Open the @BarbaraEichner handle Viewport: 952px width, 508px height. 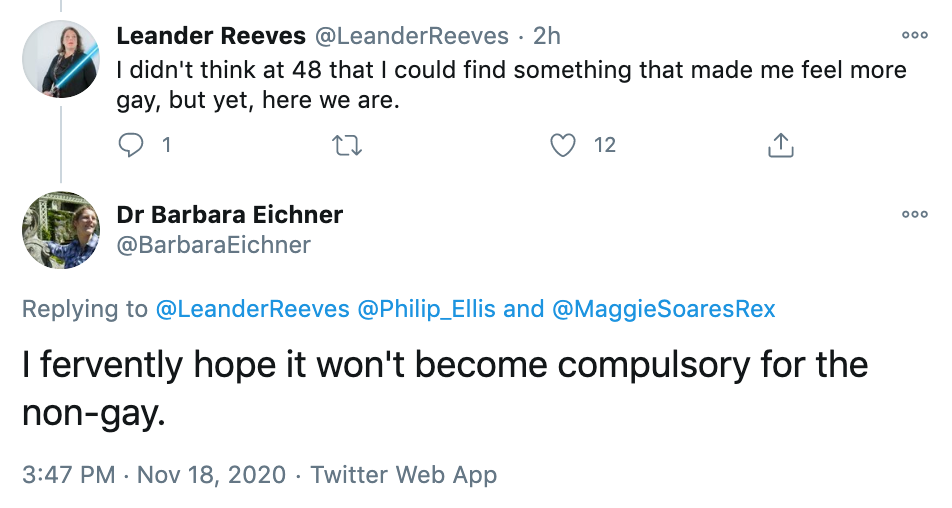click(214, 245)
